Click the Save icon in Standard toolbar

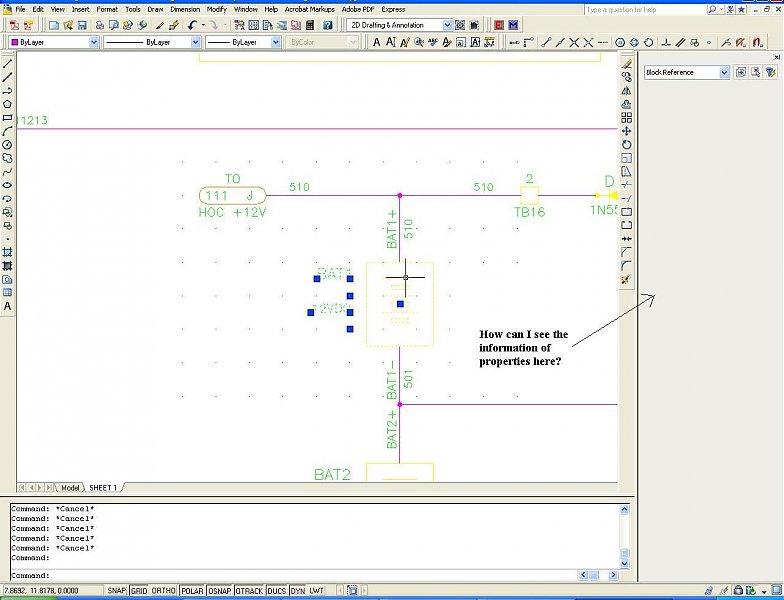pos(82,25)
